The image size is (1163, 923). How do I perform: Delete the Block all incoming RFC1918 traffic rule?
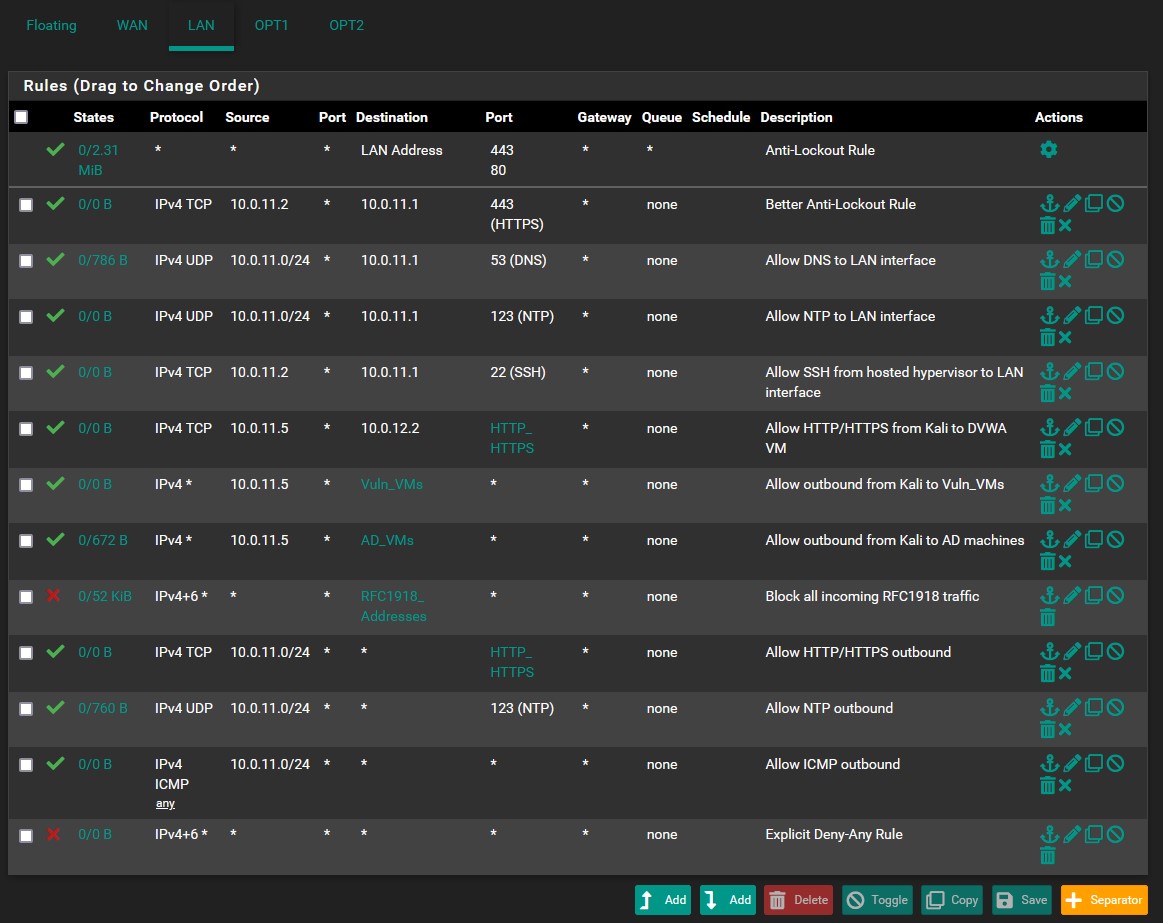[1047, 618]
